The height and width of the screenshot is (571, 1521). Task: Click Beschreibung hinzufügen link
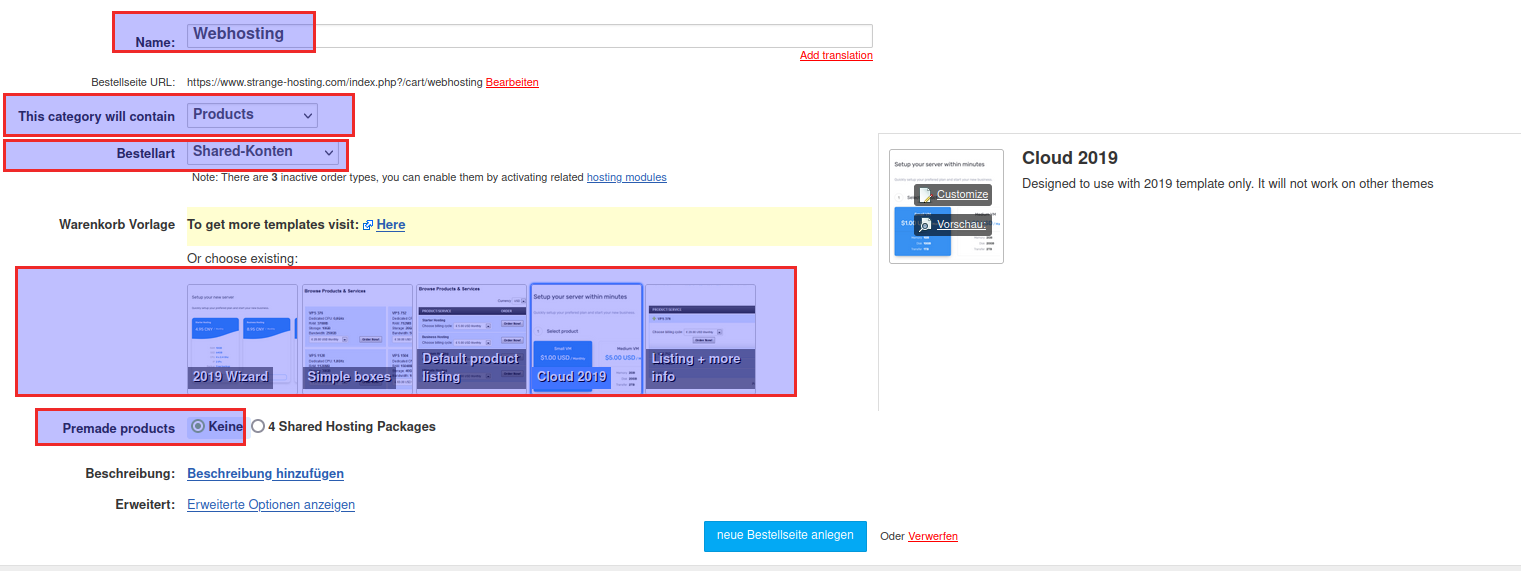pos(265,474)
